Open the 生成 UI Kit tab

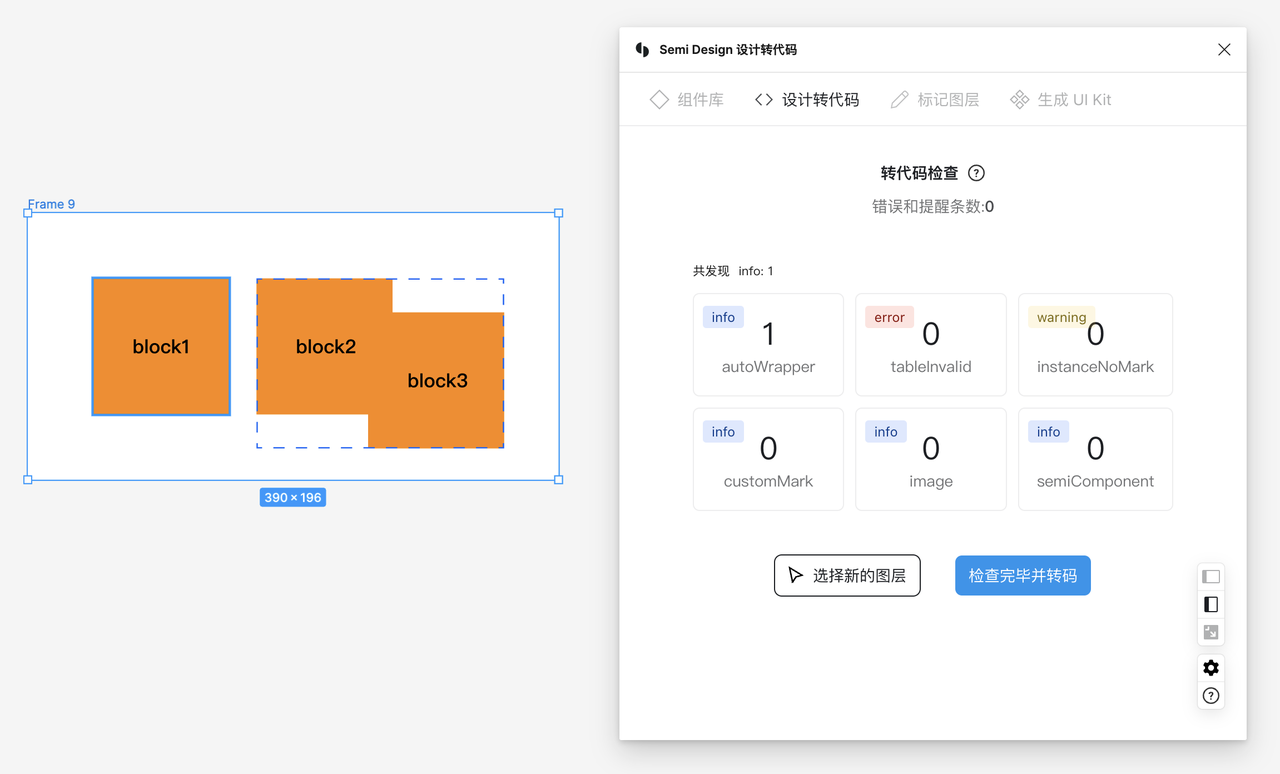click(1061, 100)
